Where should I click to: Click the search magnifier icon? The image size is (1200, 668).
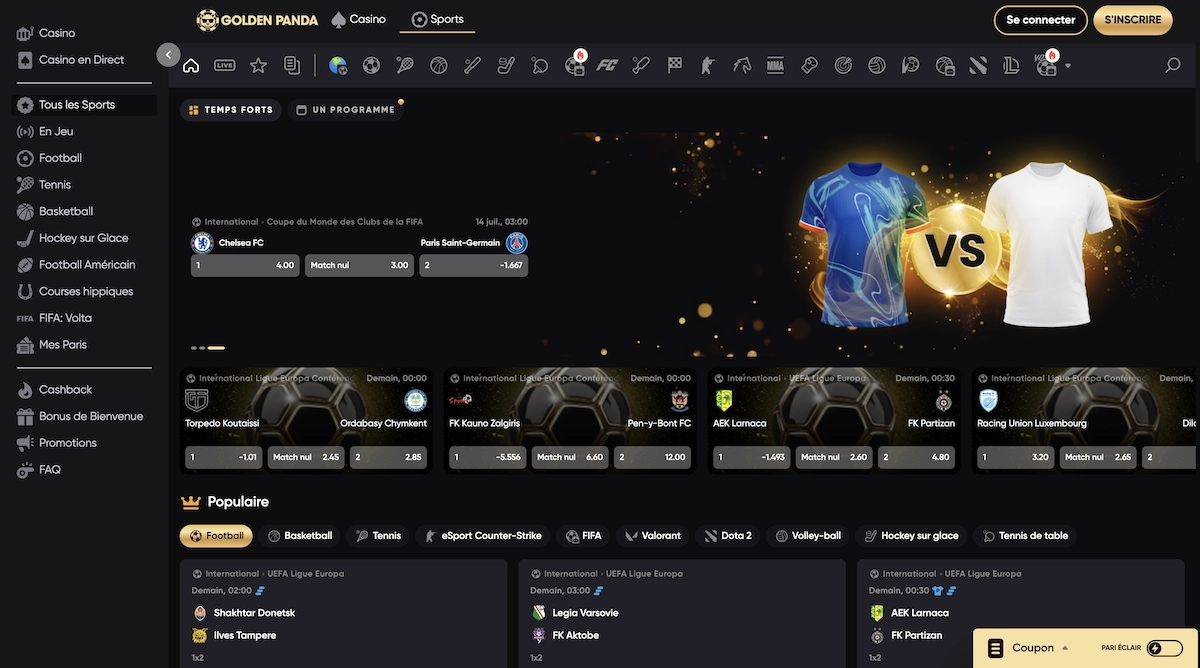pyautogui.click(x=1173, y=66)
